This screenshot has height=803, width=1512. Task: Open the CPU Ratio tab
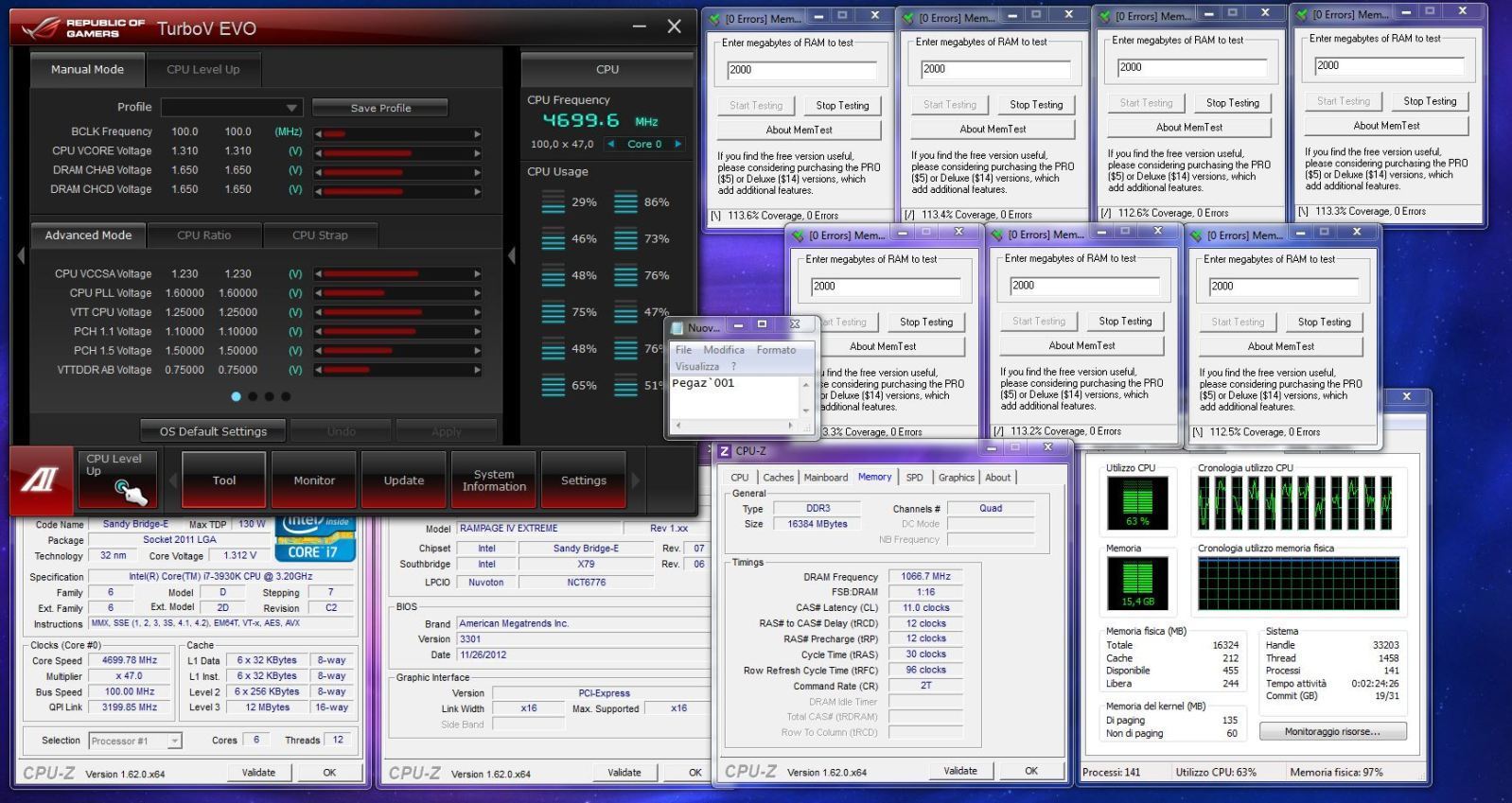coord(203,236)
